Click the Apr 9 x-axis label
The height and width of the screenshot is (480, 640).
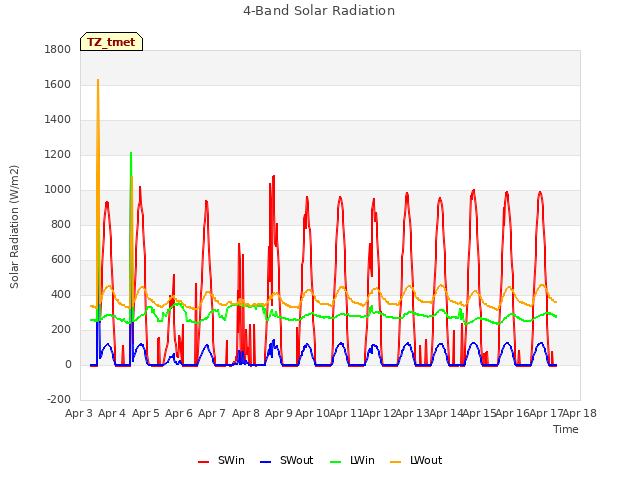point(279,413)
